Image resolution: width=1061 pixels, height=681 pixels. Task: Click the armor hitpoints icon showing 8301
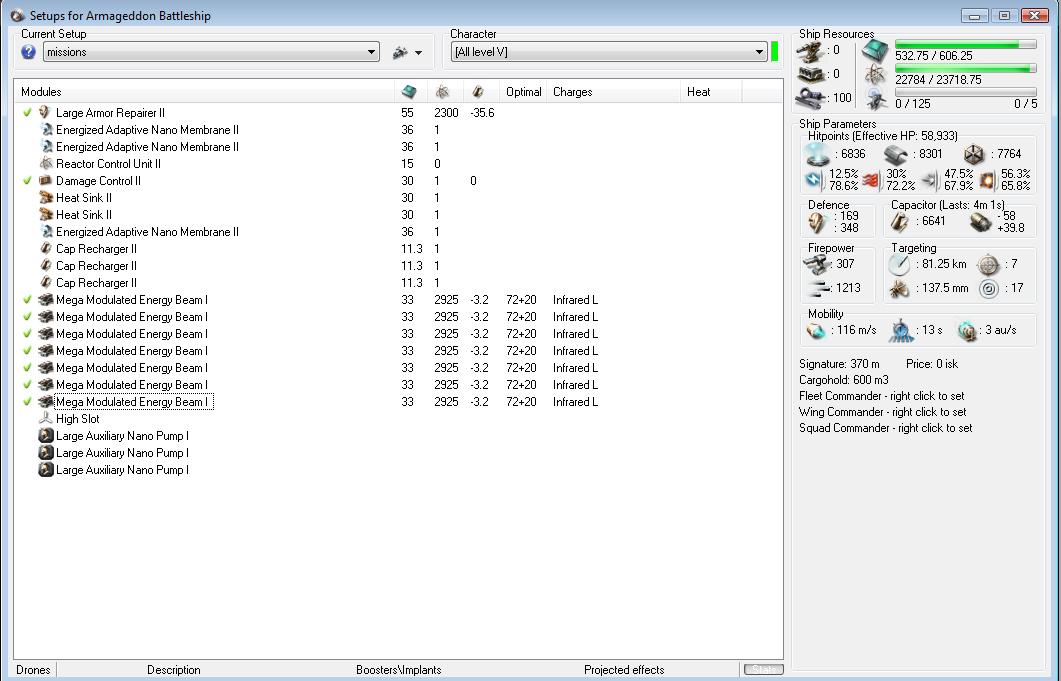pyautogui.click(x=896, y=154)
